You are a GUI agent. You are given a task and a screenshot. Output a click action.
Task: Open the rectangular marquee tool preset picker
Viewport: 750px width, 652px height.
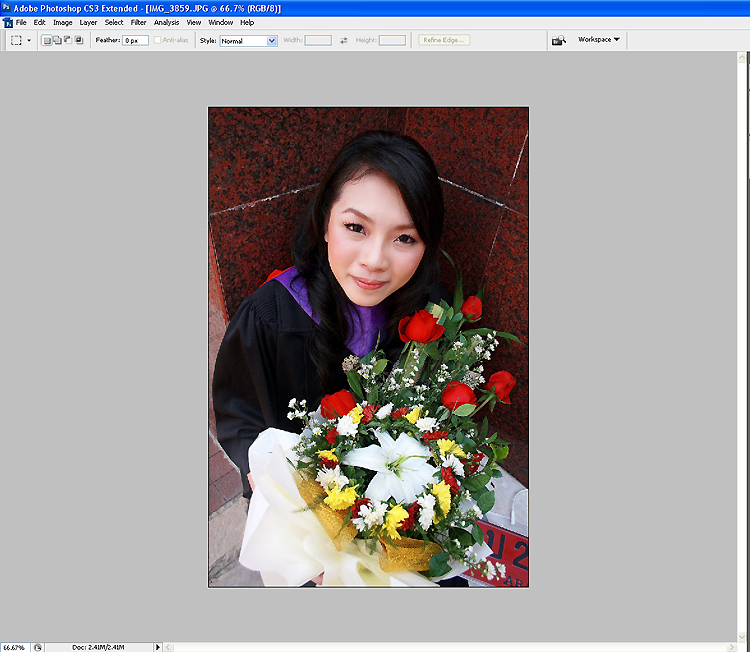pos(29,41)
